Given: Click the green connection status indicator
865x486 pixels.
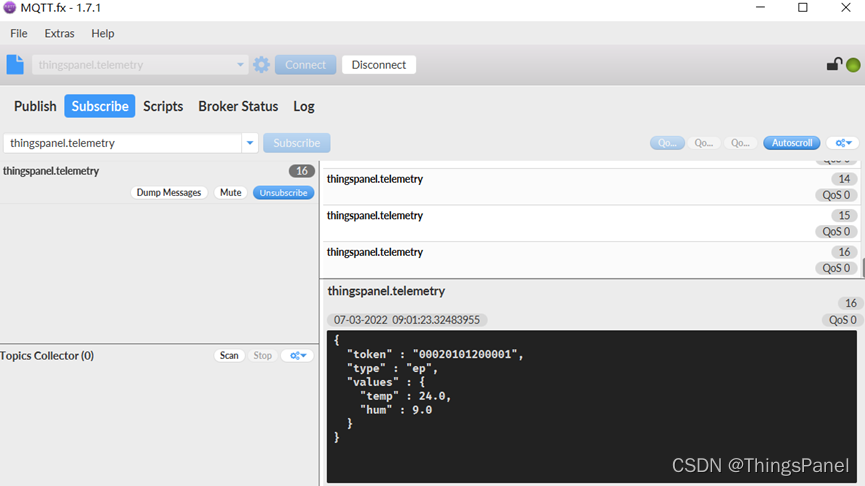Looking at the screenshot, I should coord(853,65).
